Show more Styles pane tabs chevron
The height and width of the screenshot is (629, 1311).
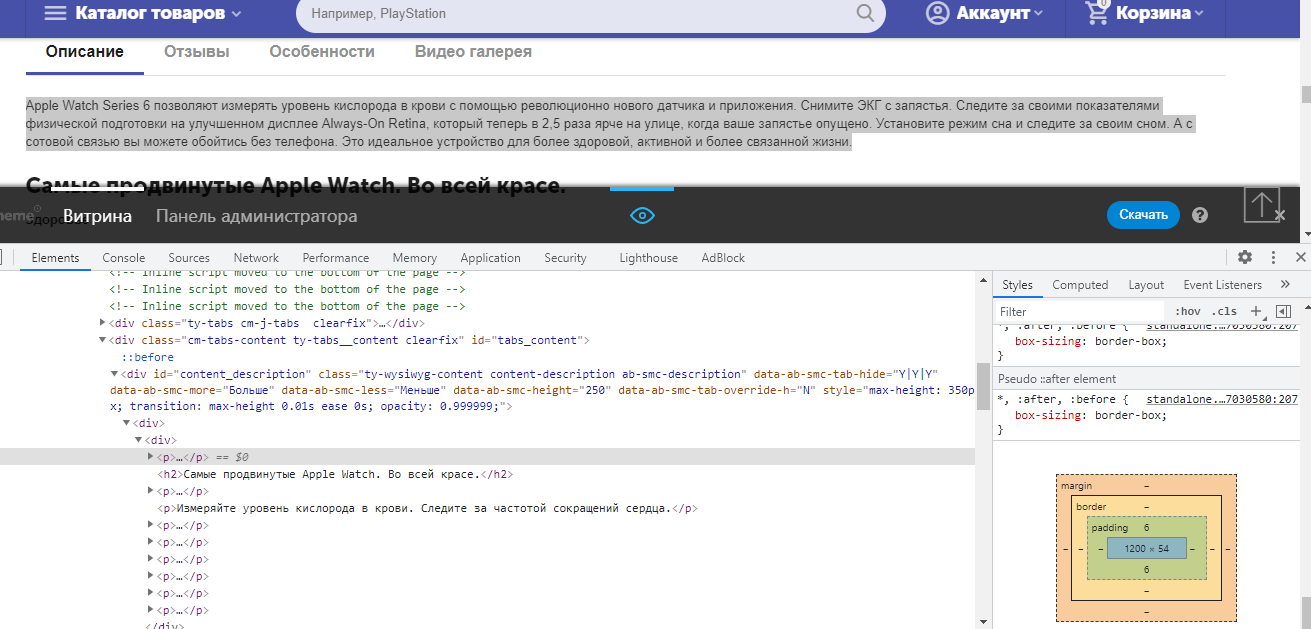1285,285
